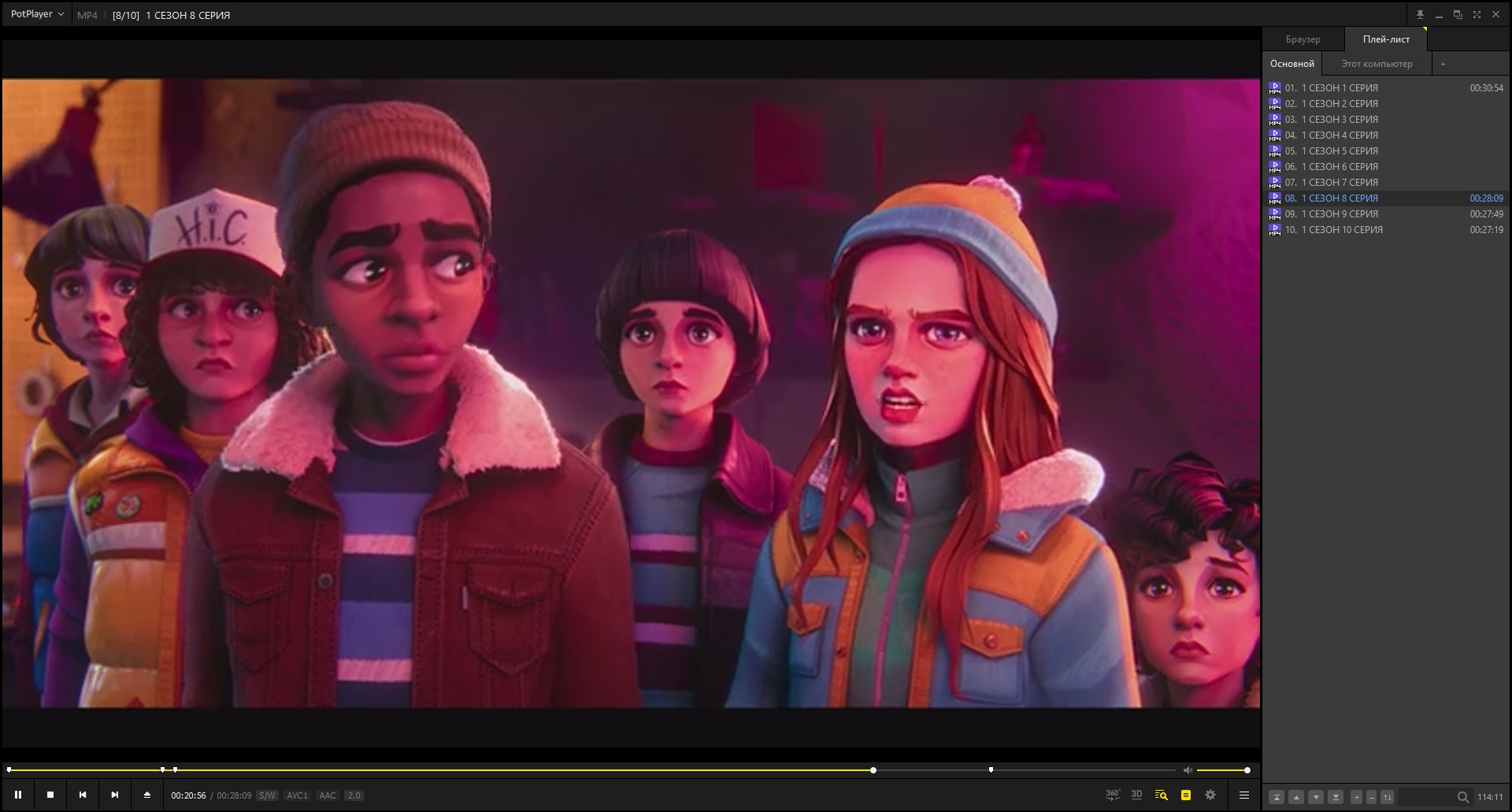Toggle fullscreen mode in the title bar
This screenshot has width=1512, height=812.
click(x=1477, y=14)
